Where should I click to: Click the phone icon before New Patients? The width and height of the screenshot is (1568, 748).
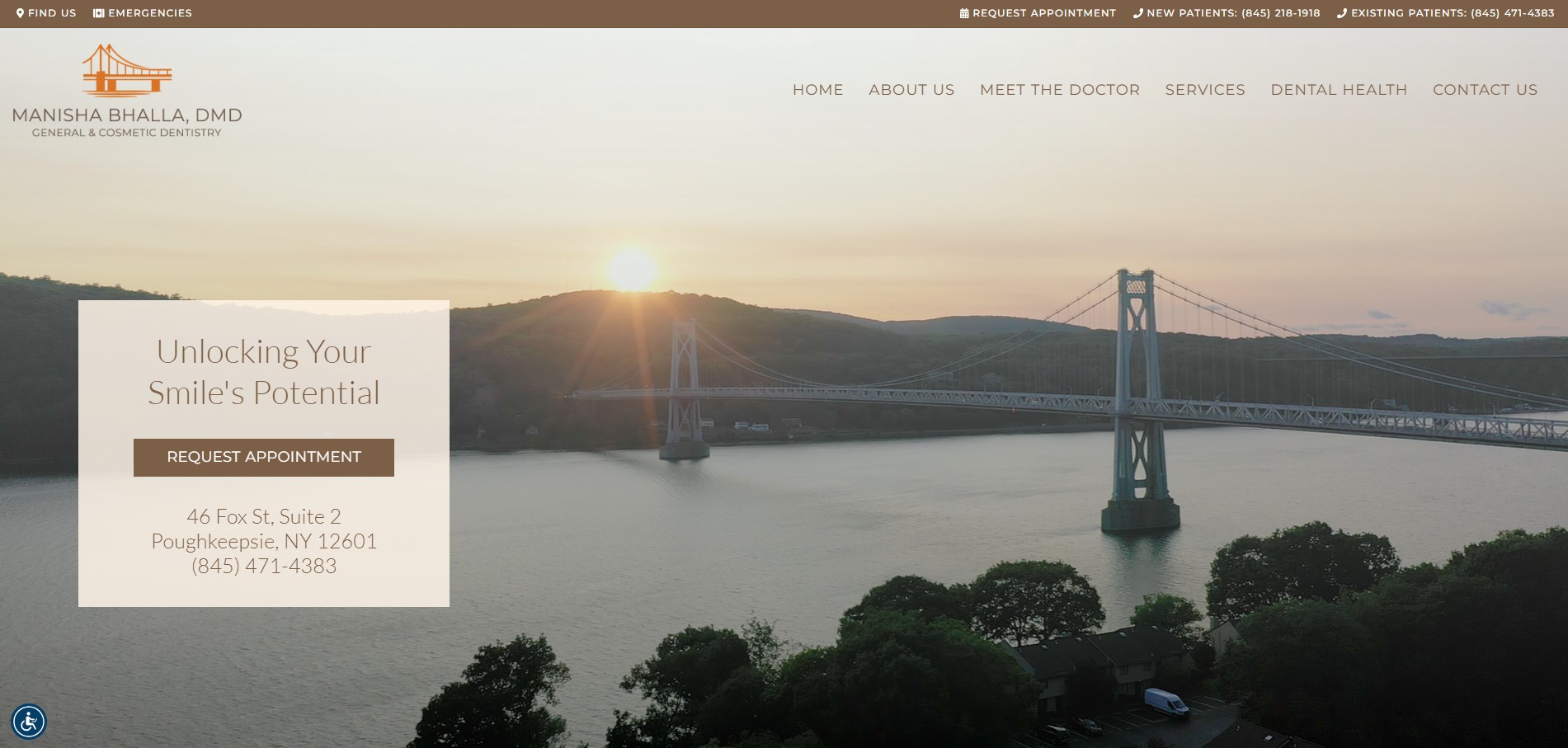[1138, 13]
